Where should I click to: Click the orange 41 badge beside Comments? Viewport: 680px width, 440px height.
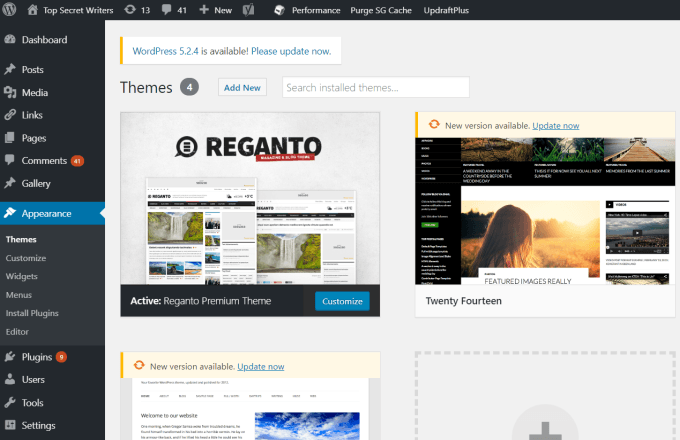click(77, 161)
